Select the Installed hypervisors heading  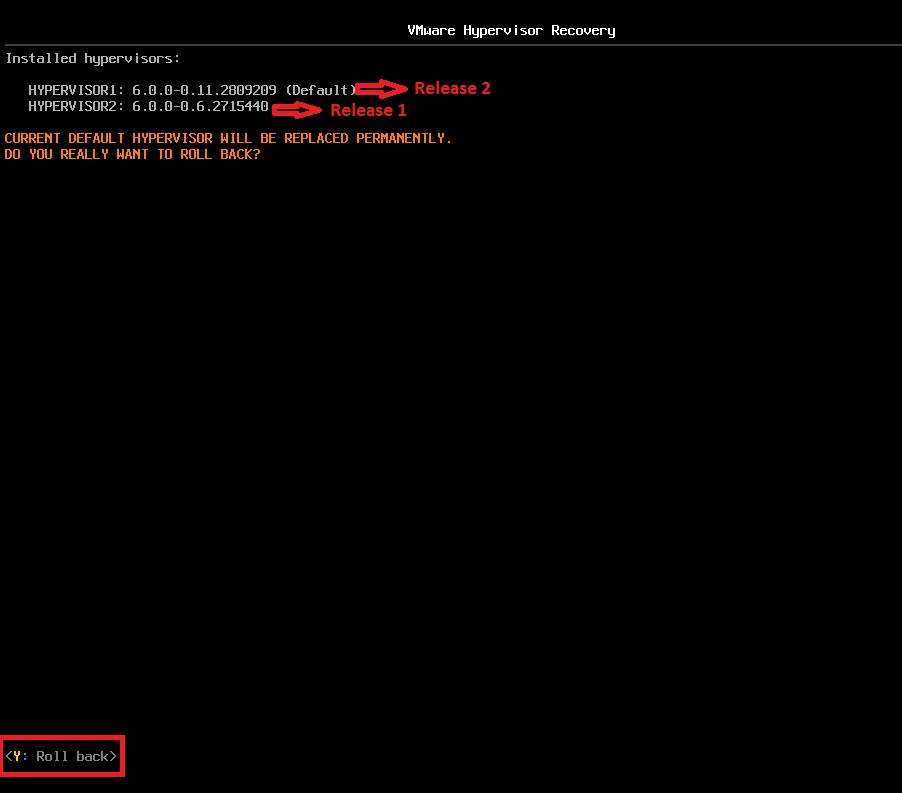click(91, 58)
